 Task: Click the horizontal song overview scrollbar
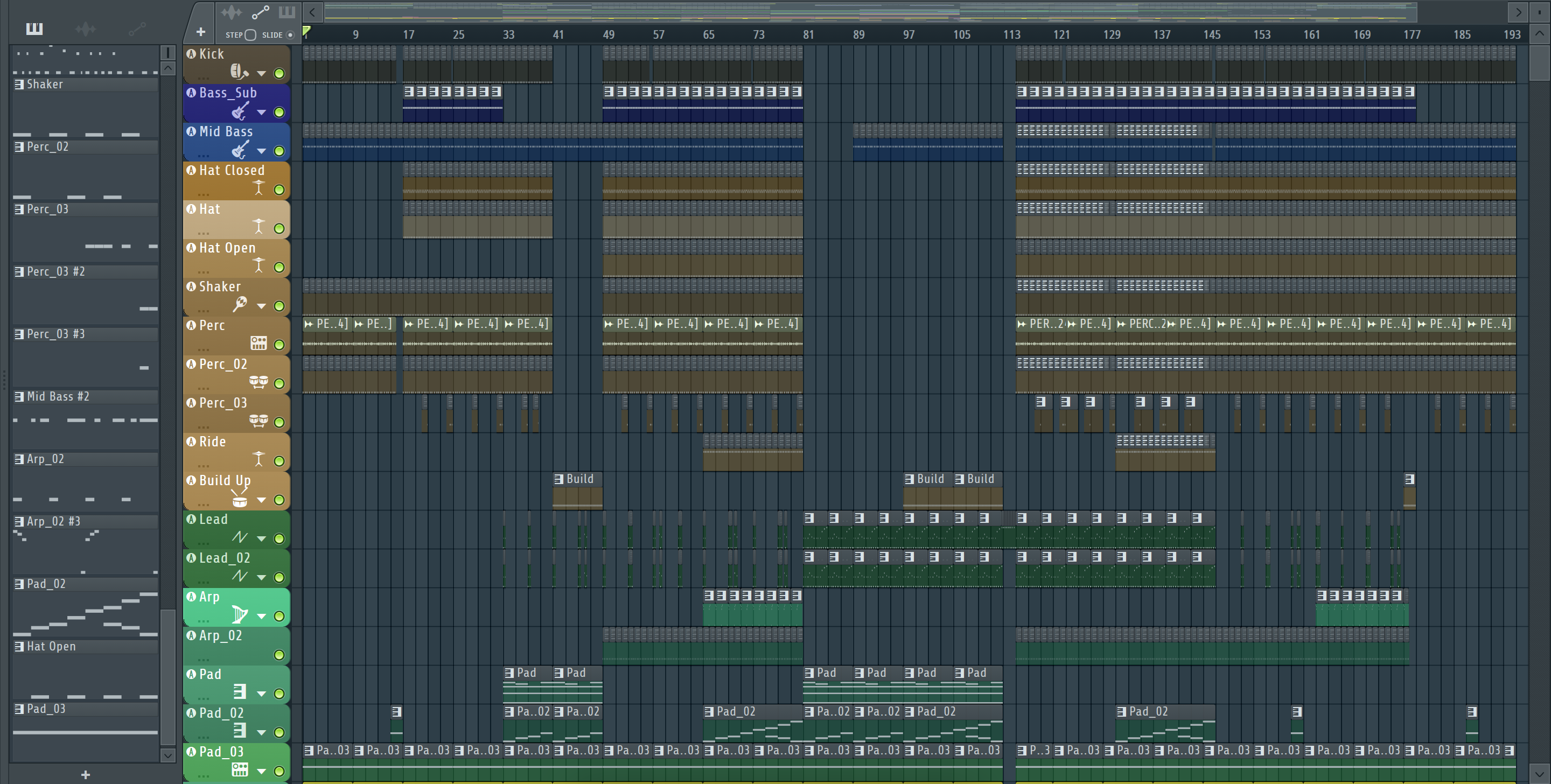[871, 12]
